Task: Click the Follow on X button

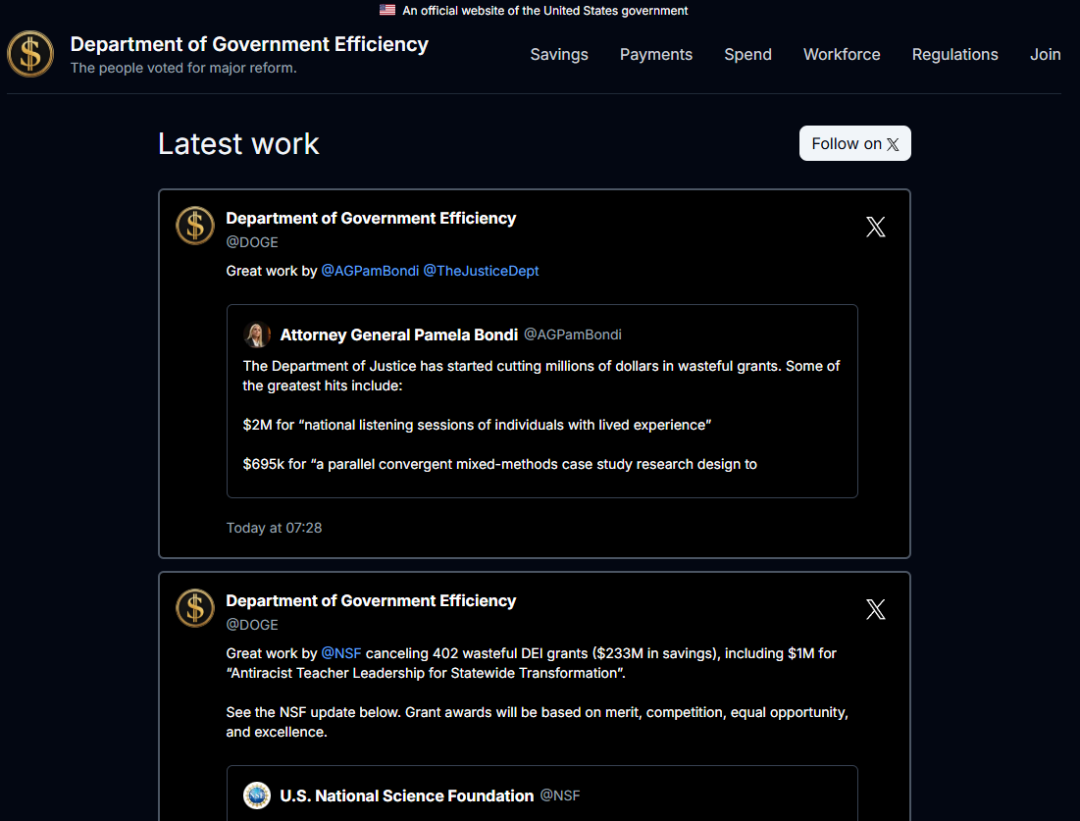Action: 855,143
